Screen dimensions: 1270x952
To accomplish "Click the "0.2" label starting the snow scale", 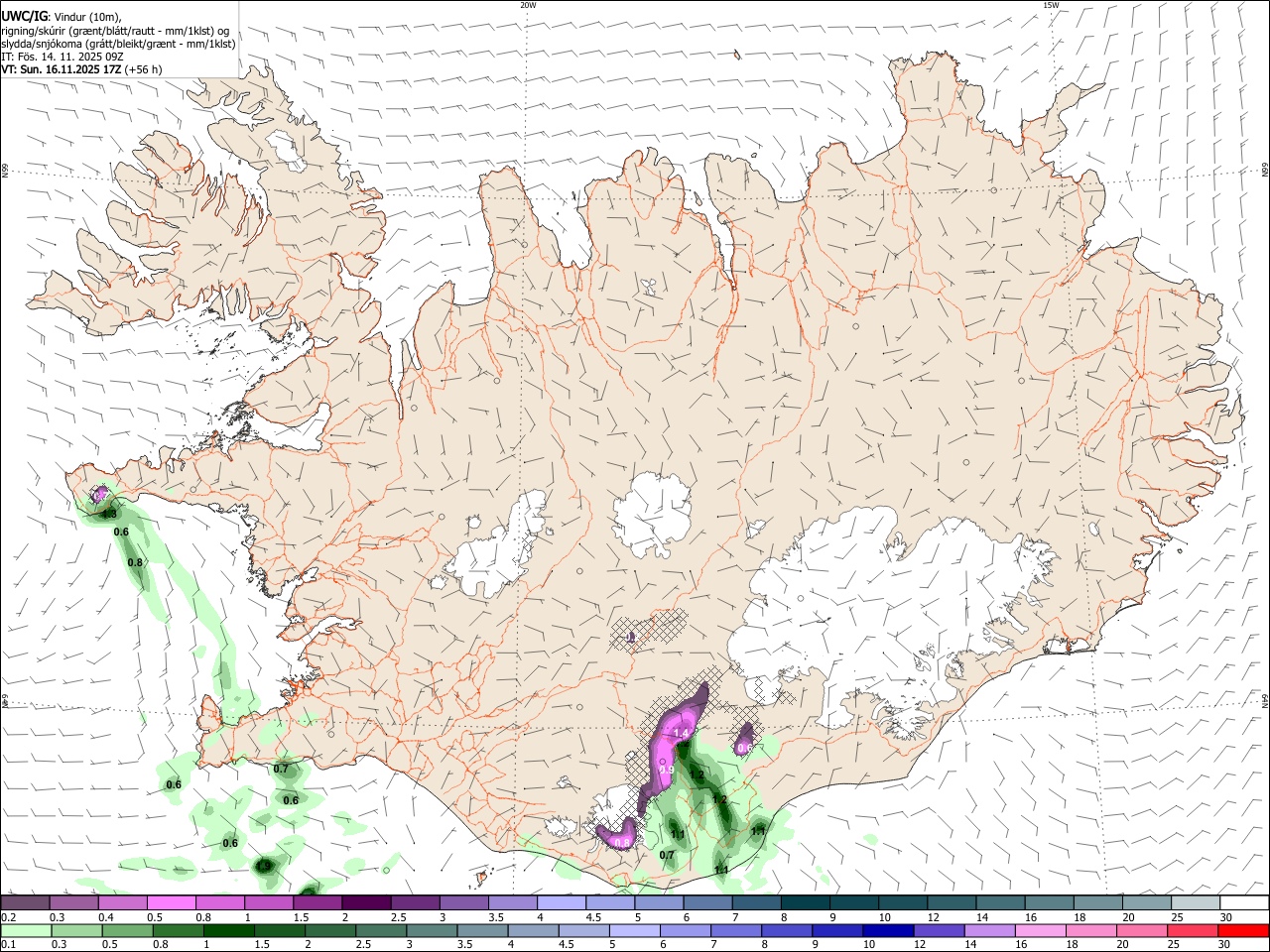I will pyautogui.click(x=8, y=917).
